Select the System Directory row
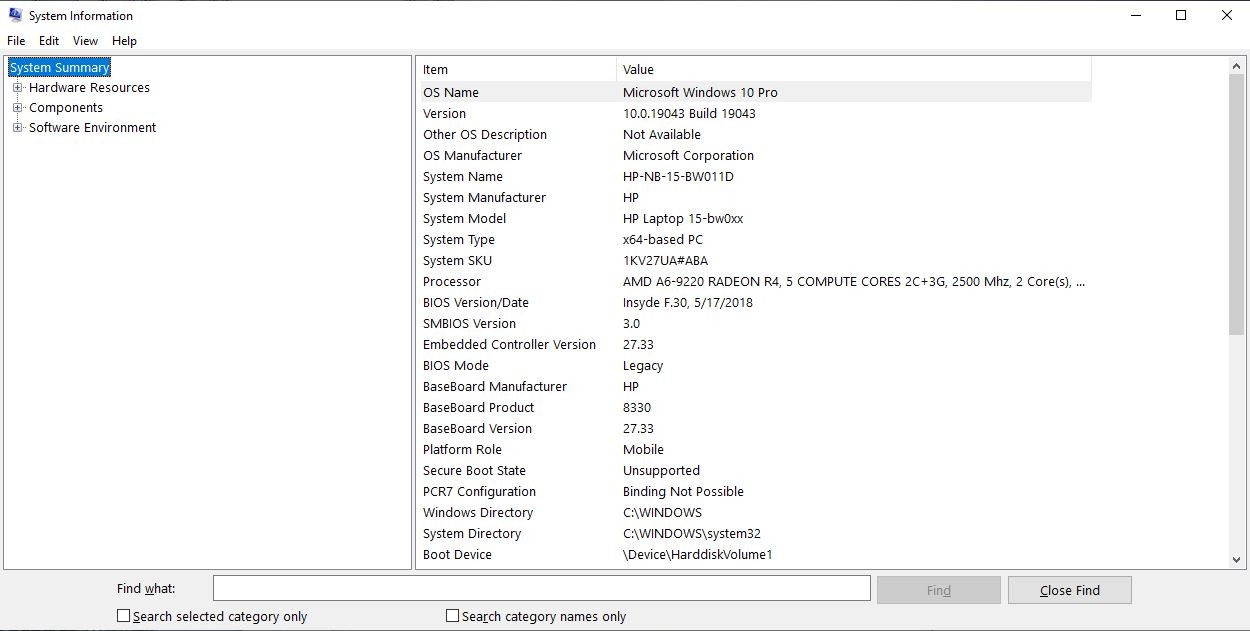 click(x=754, y=533)
